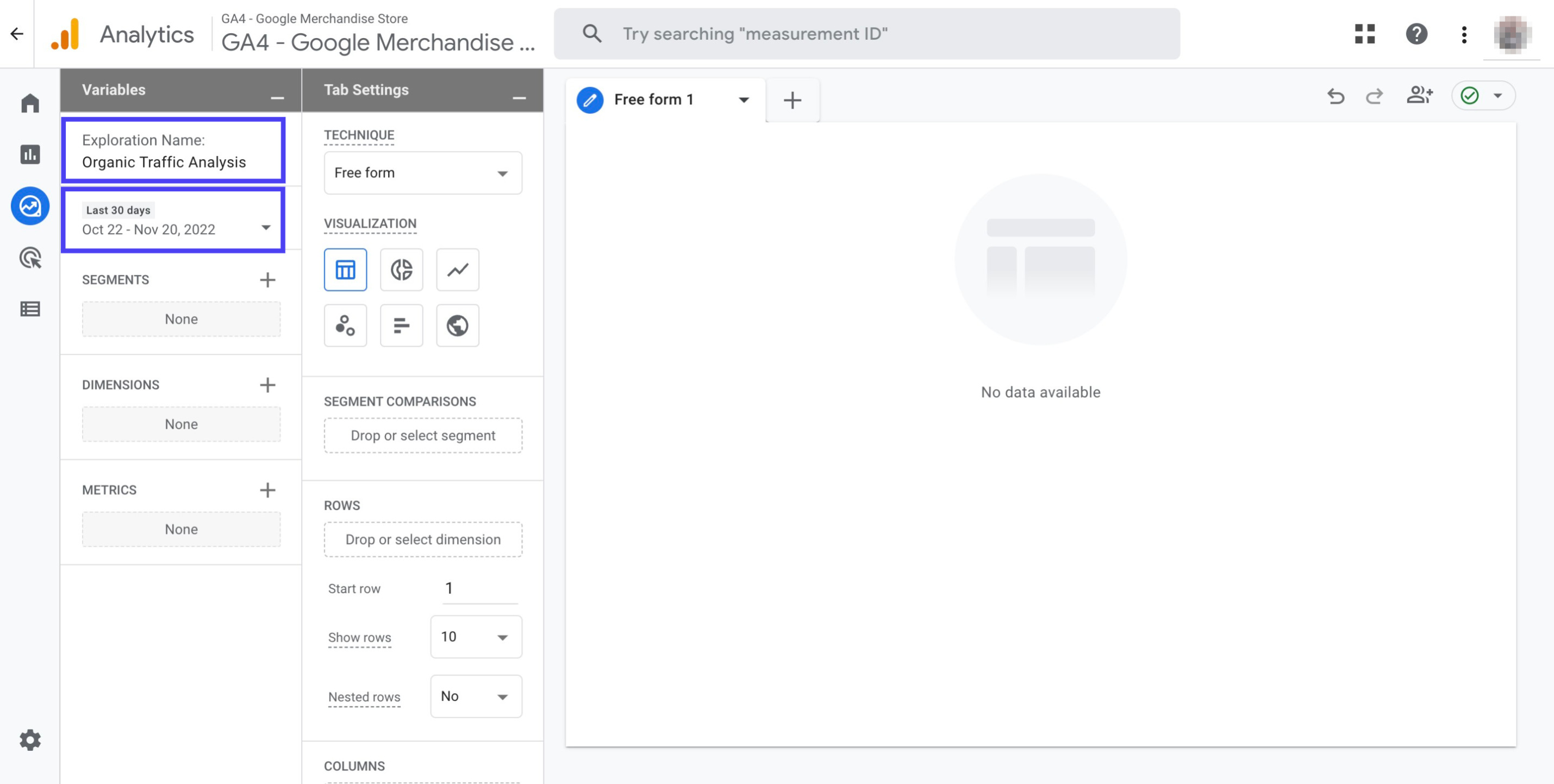Open the Help question mark icon

point(1416,34)
